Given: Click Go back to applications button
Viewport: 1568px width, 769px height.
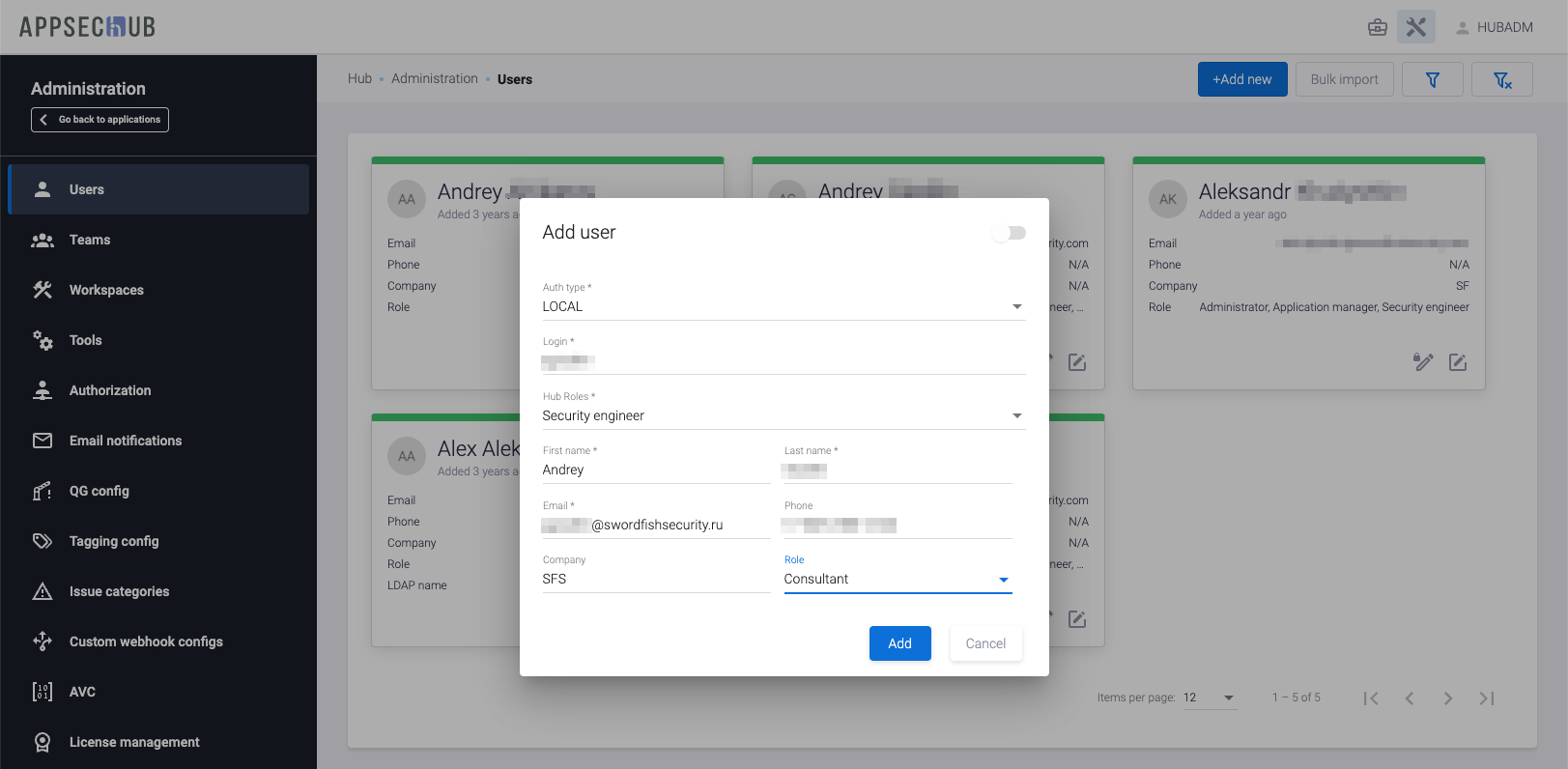Looking at the screenshot, I should 100,120.
